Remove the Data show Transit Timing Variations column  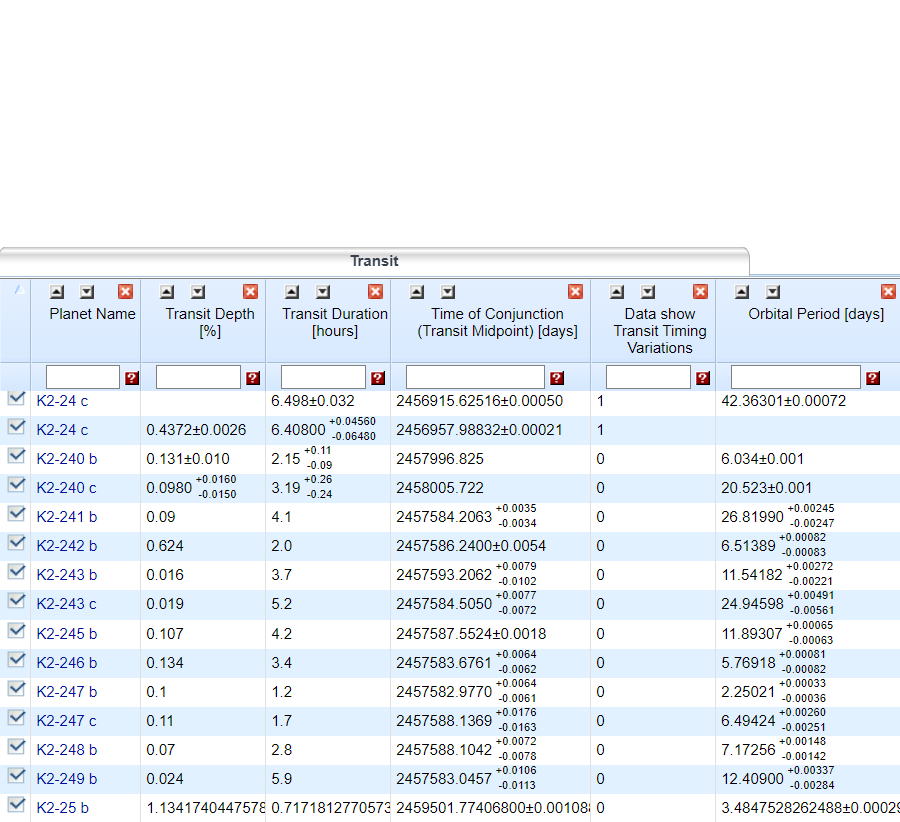coord(700,292)
